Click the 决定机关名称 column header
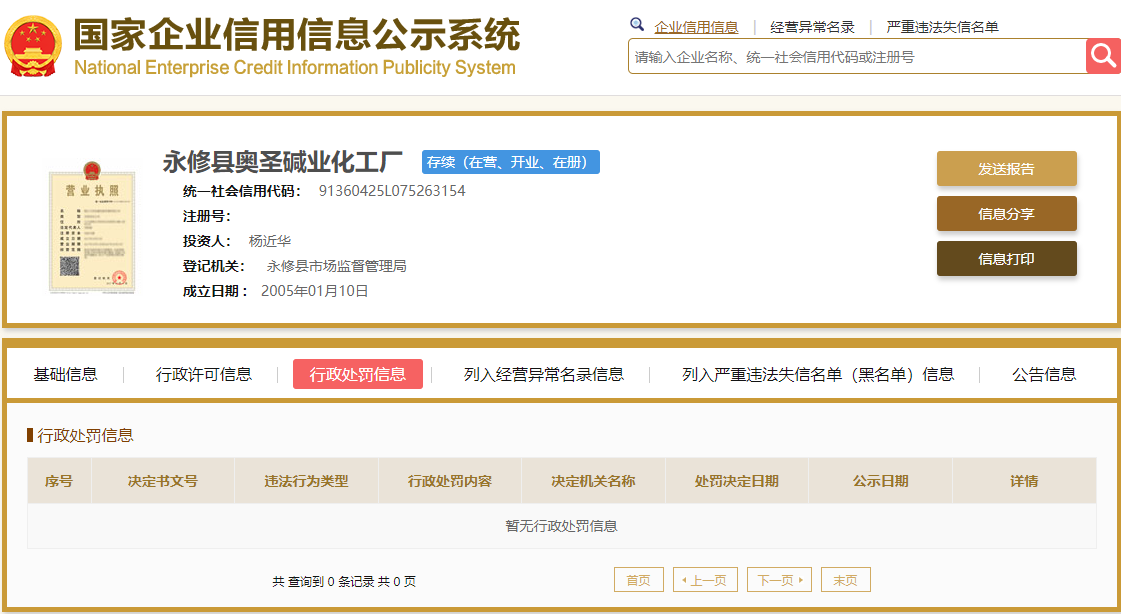This screenshot has width=1121, height=614. click(x=593, y=481)
